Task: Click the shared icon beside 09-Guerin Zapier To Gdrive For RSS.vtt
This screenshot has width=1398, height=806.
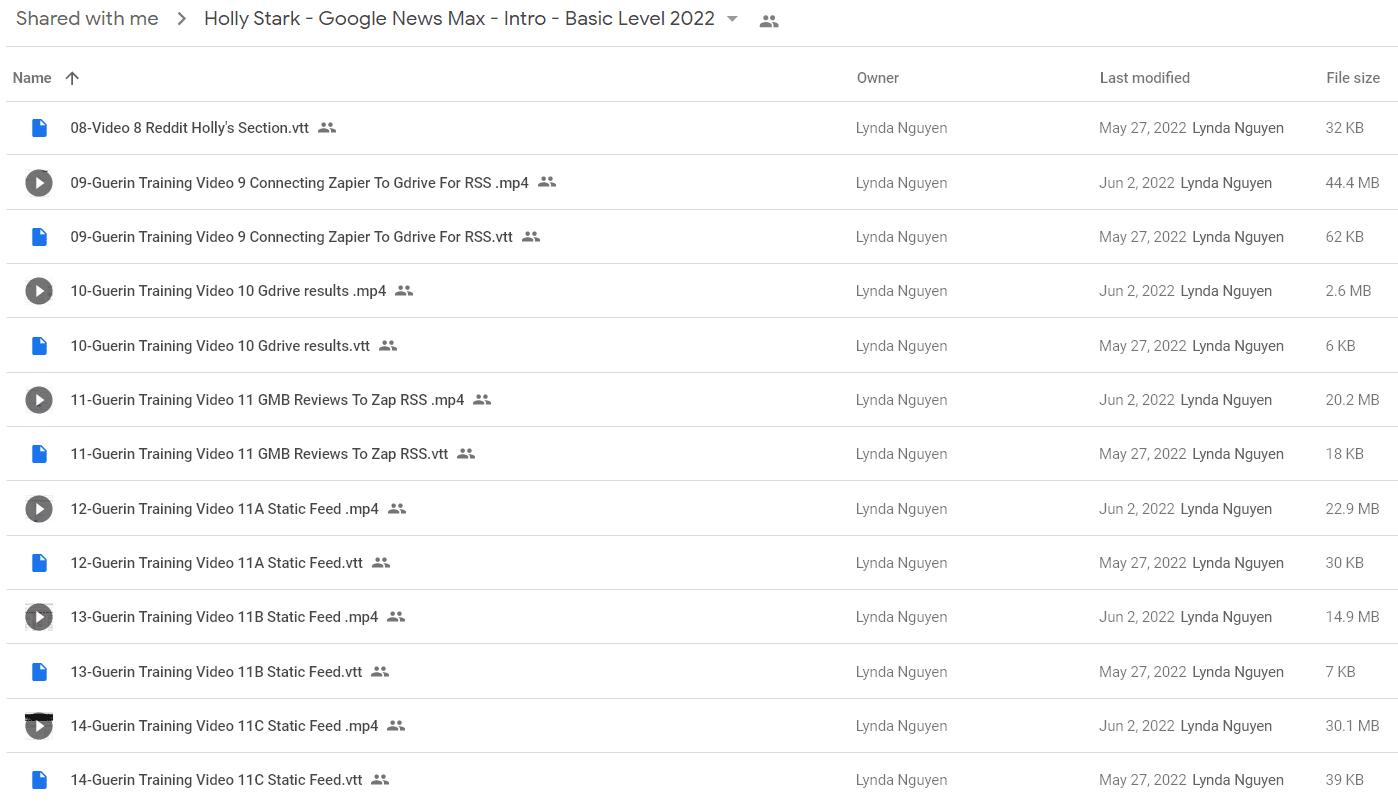Action: tap(531, 237)
